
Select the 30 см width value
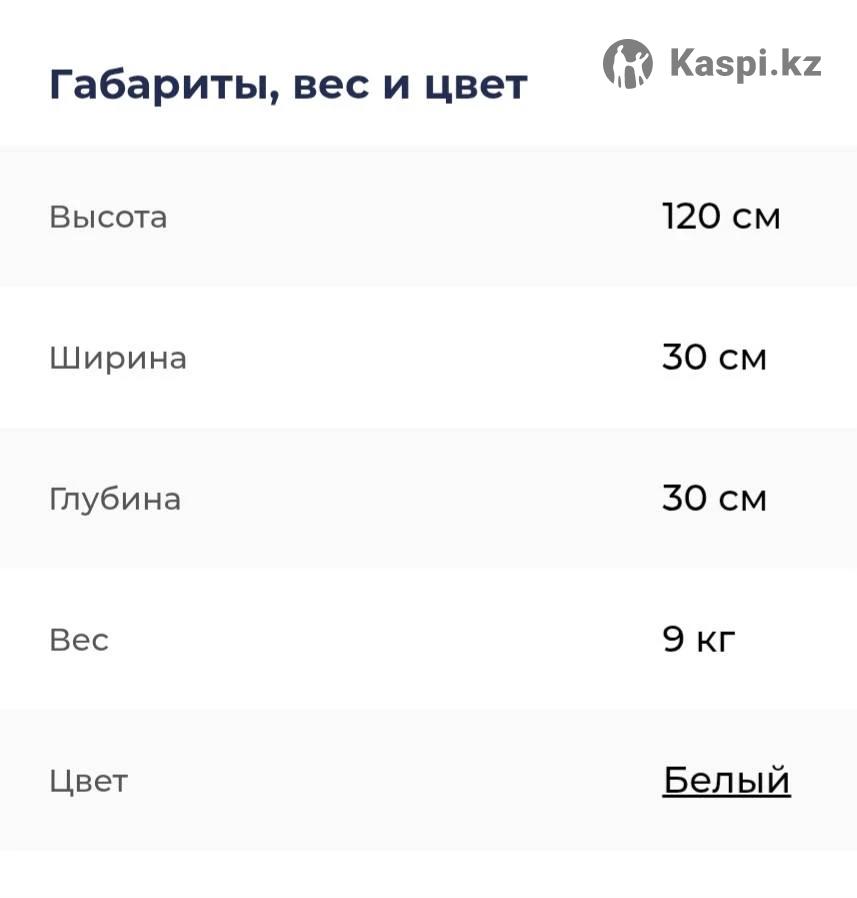coord(714,357)
